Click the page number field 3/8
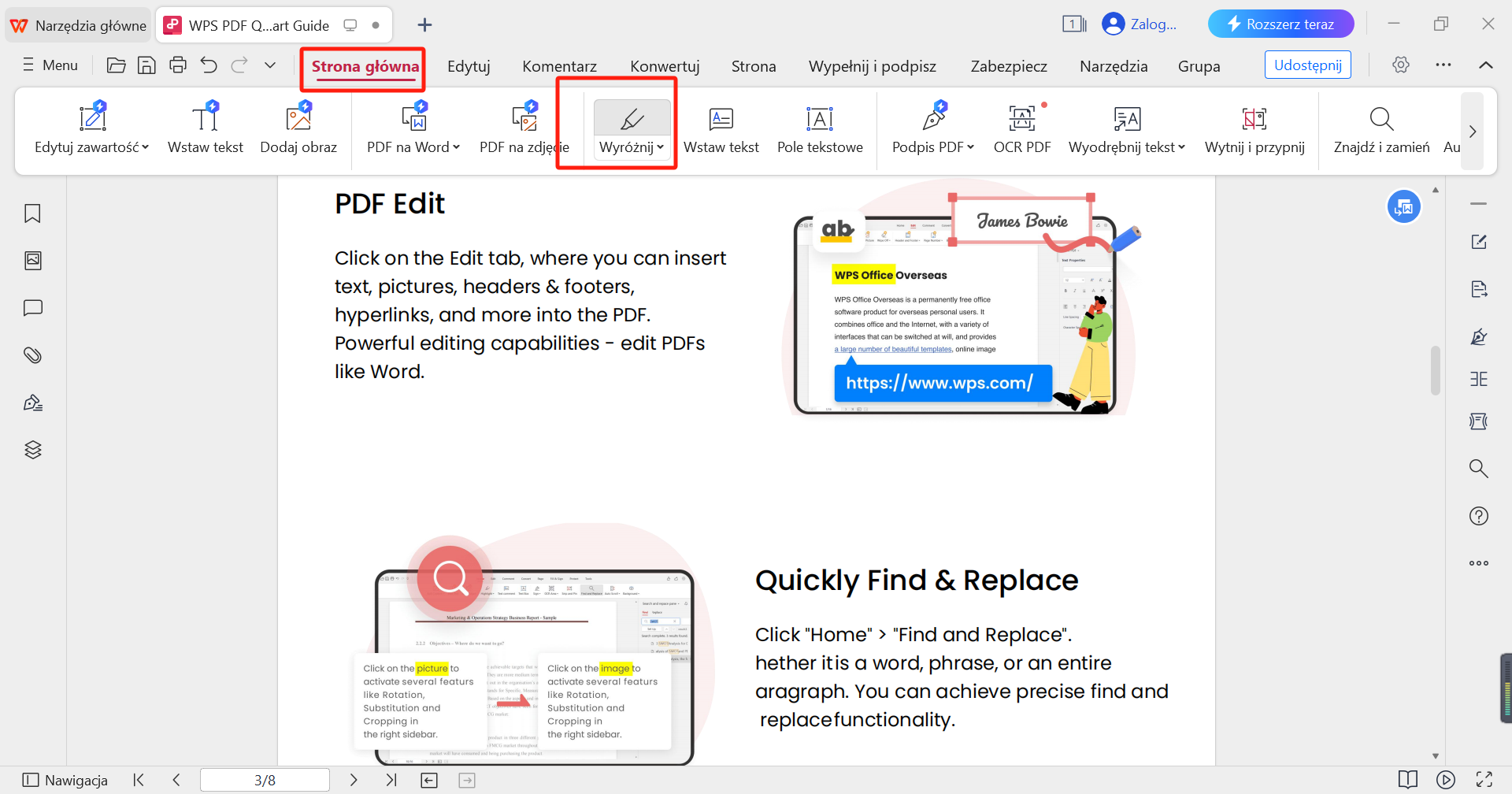Screen dimensions: 1512x794 point(265,780)
